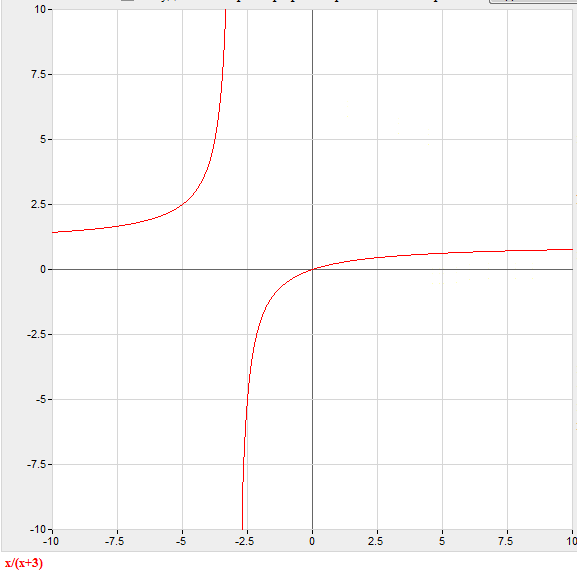Click the x-axis tick label -2.5

[x=244, y=541]
